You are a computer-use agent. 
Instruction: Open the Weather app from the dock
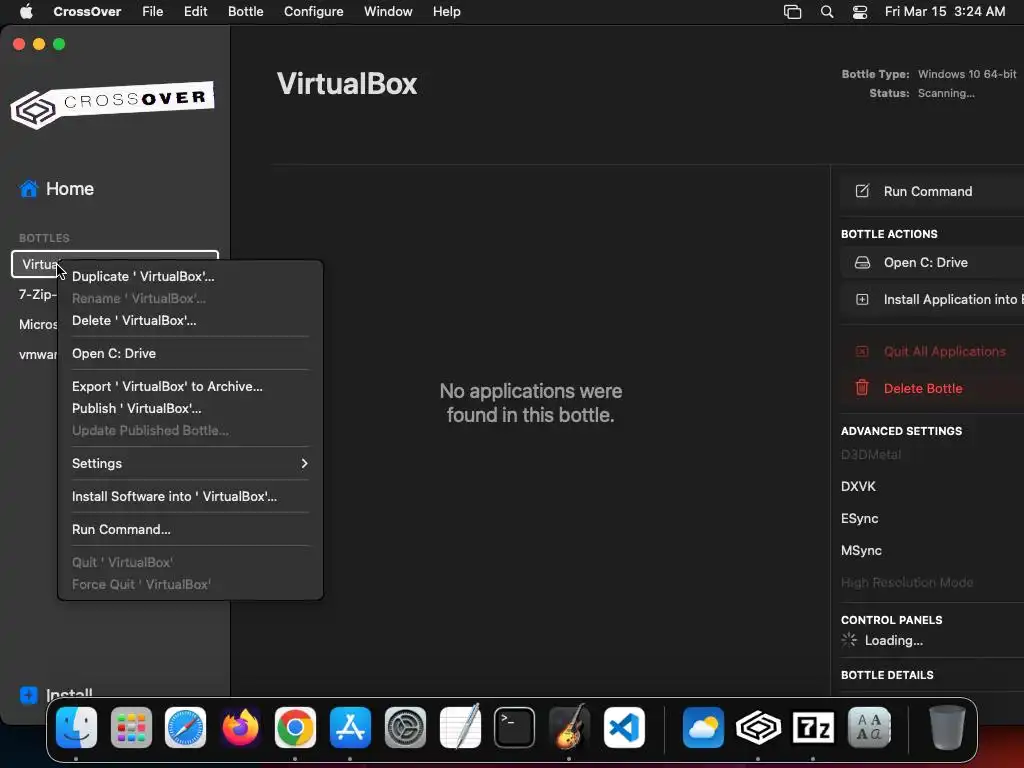703,728
